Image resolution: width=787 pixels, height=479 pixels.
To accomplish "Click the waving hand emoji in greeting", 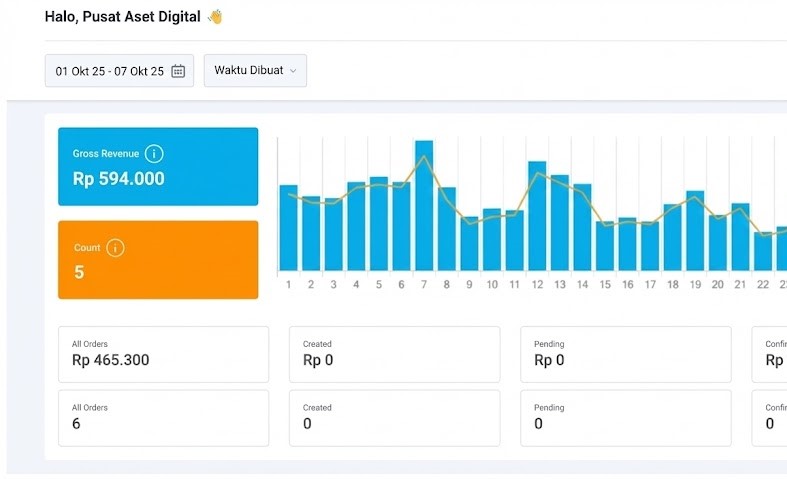I will coord(214,17).
